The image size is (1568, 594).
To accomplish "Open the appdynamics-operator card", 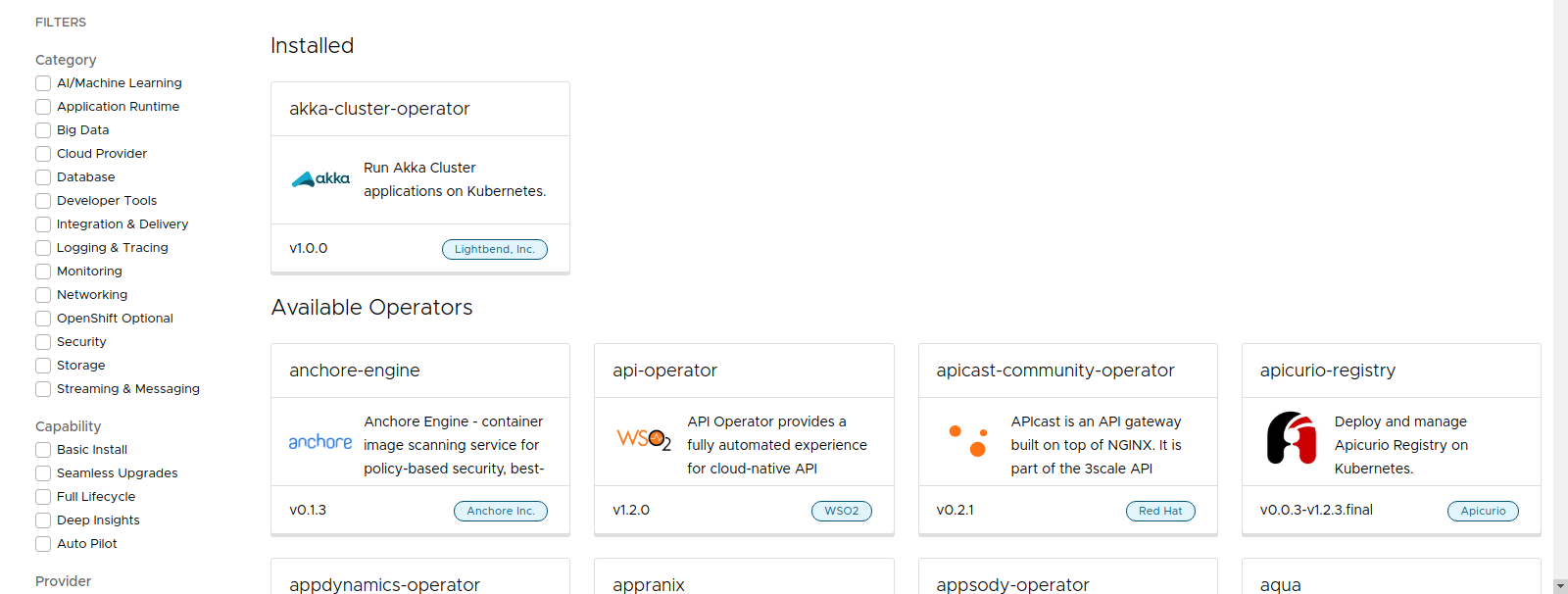I will pos(384,584).
